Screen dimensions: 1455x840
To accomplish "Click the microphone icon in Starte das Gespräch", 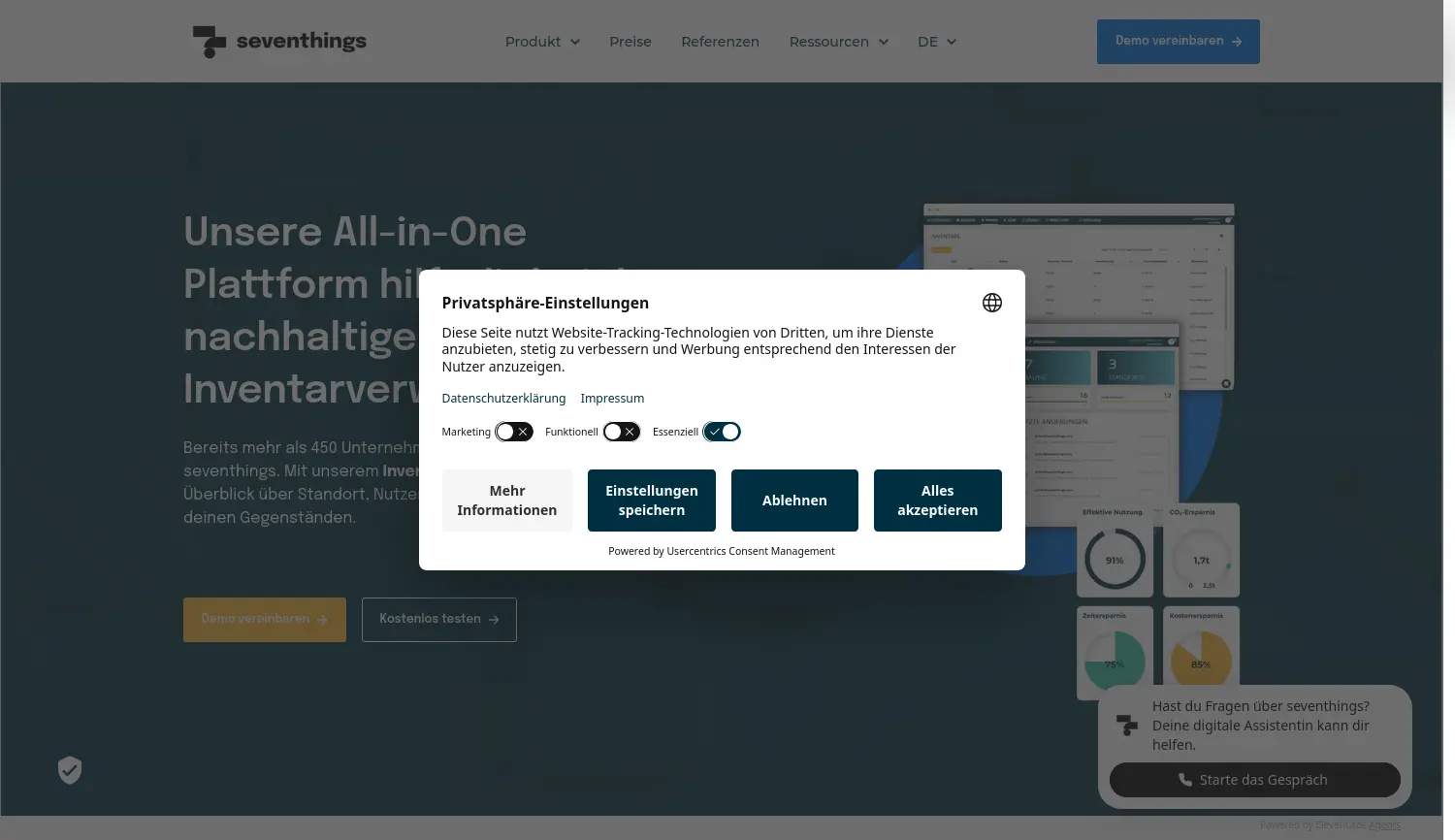I will 1184,779.
